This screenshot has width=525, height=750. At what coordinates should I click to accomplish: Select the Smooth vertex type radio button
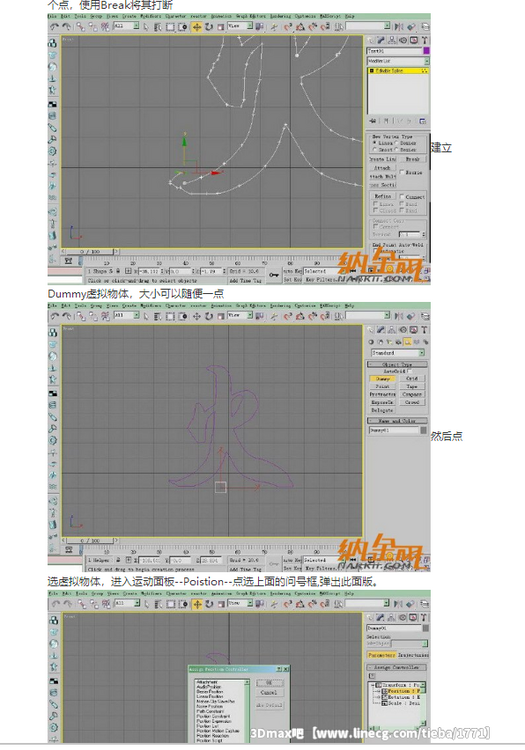tap(375, 150)
